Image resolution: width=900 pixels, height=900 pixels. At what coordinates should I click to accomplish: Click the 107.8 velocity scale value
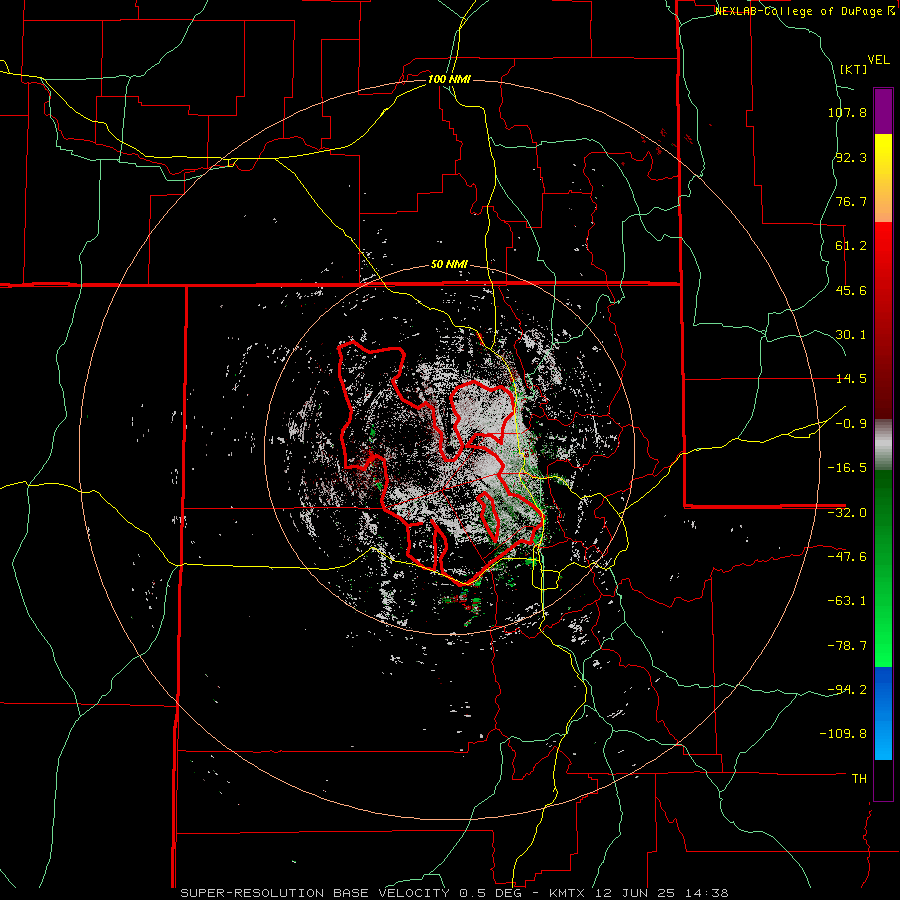pos(847,112)
